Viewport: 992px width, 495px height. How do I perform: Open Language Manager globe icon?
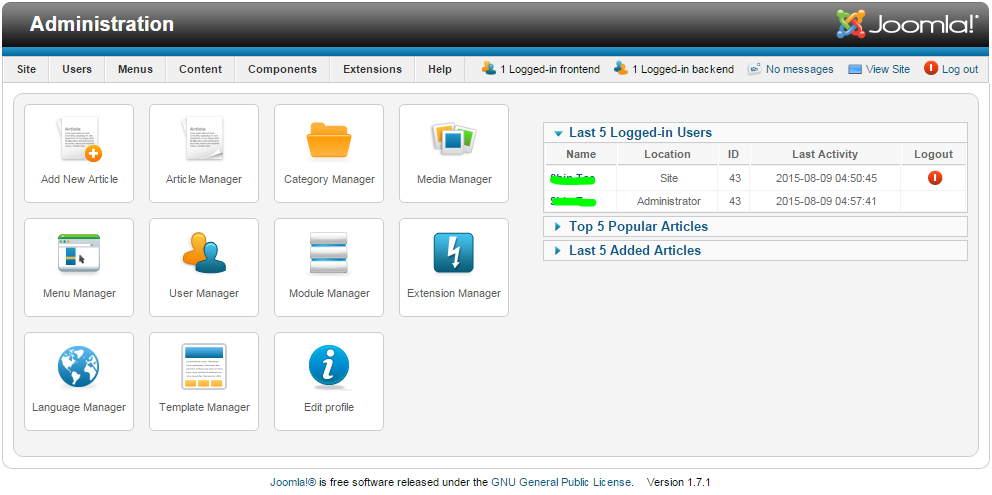[x=79, y=367]
